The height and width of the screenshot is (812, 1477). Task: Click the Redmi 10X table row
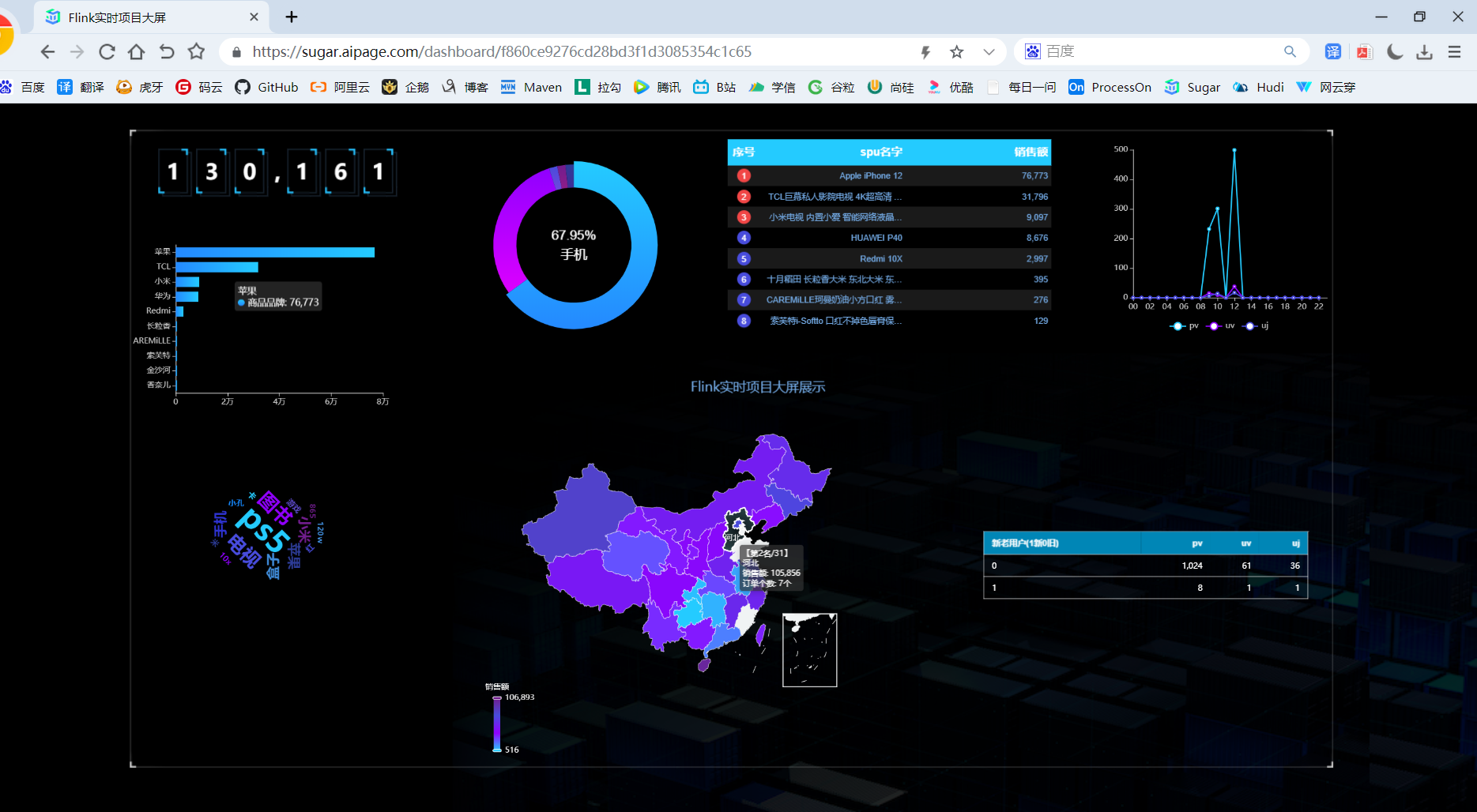tap(889, 258)
